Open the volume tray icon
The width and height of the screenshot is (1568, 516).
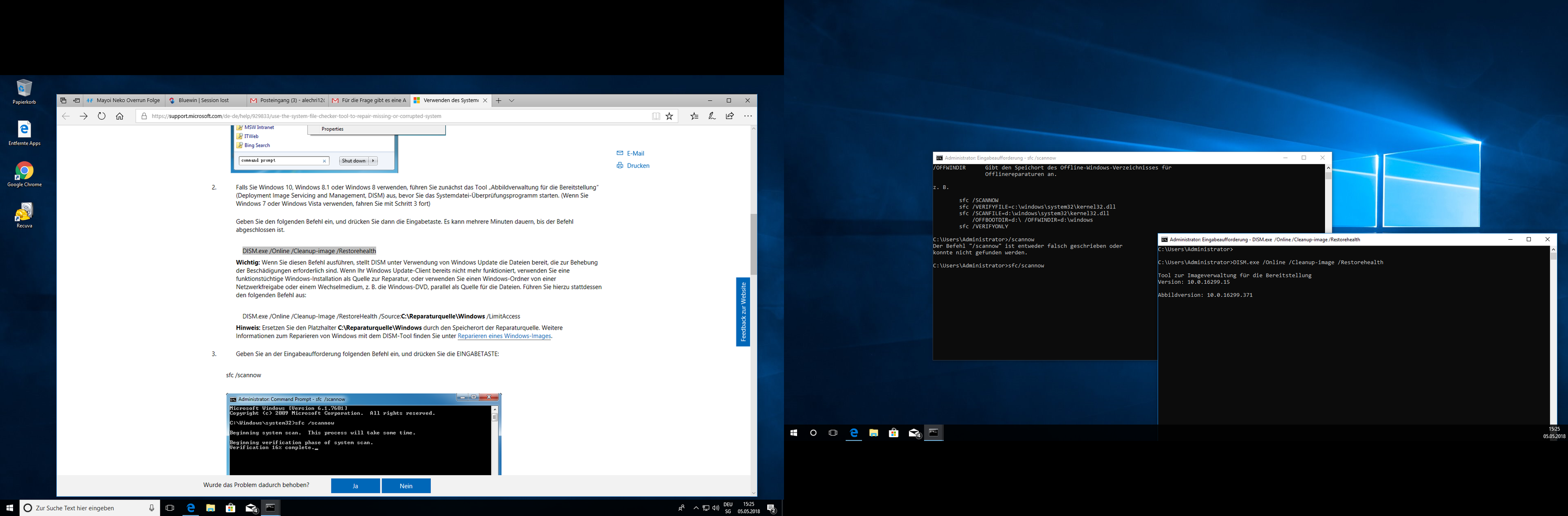click(x=715, y=508)
